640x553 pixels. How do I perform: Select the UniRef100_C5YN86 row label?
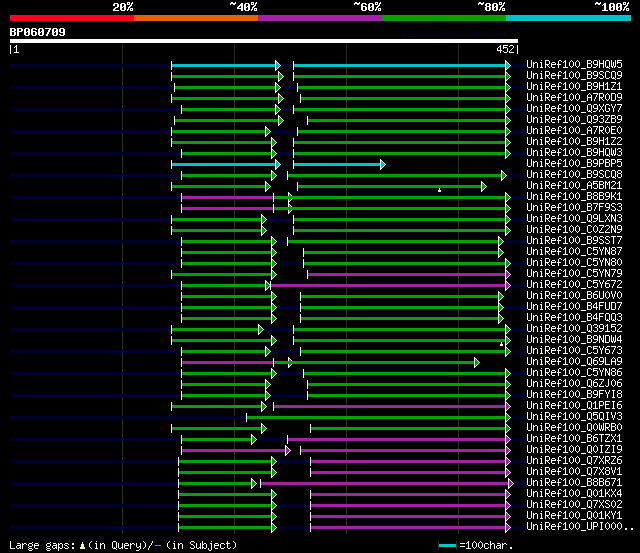pos(574,373)
